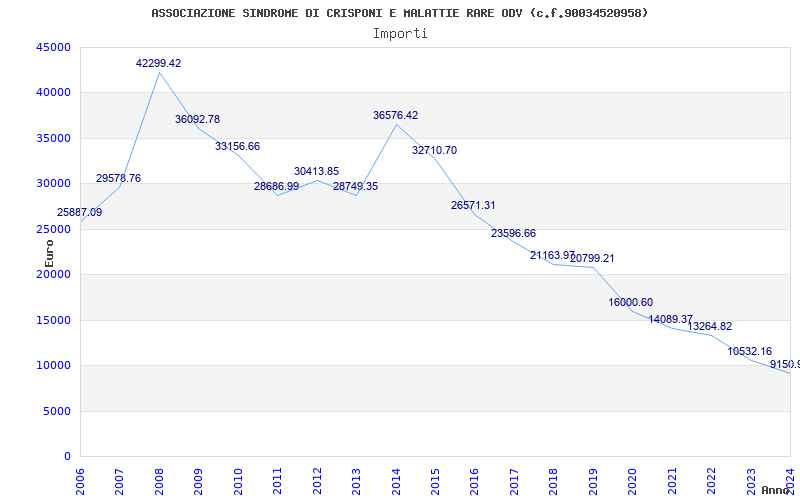Image resolution: width=800 pixels, height=500 pixels.
Task: Click the x-axis year 2014
Action: point(396,481)
